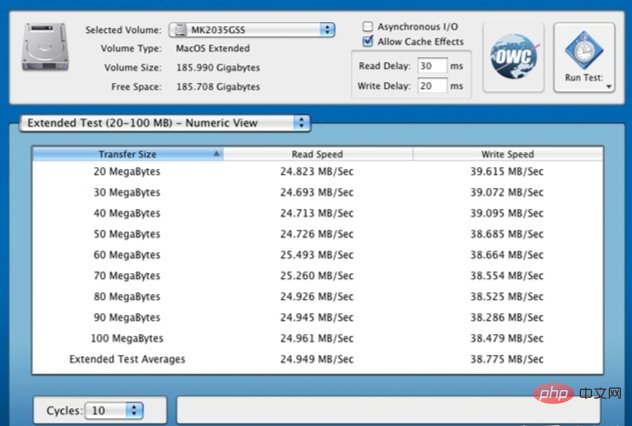Image resolution: width=632 pixels, height=426 pixels.
Task: Sort by Transfer Size column header
Action: [x=127, y=154]
